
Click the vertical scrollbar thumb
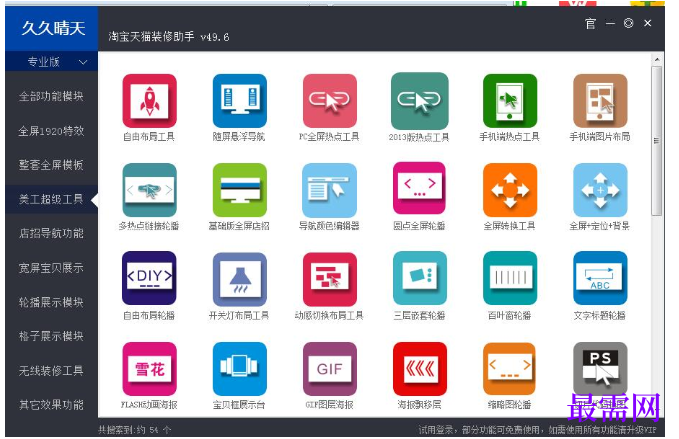(x=657, y=141)
